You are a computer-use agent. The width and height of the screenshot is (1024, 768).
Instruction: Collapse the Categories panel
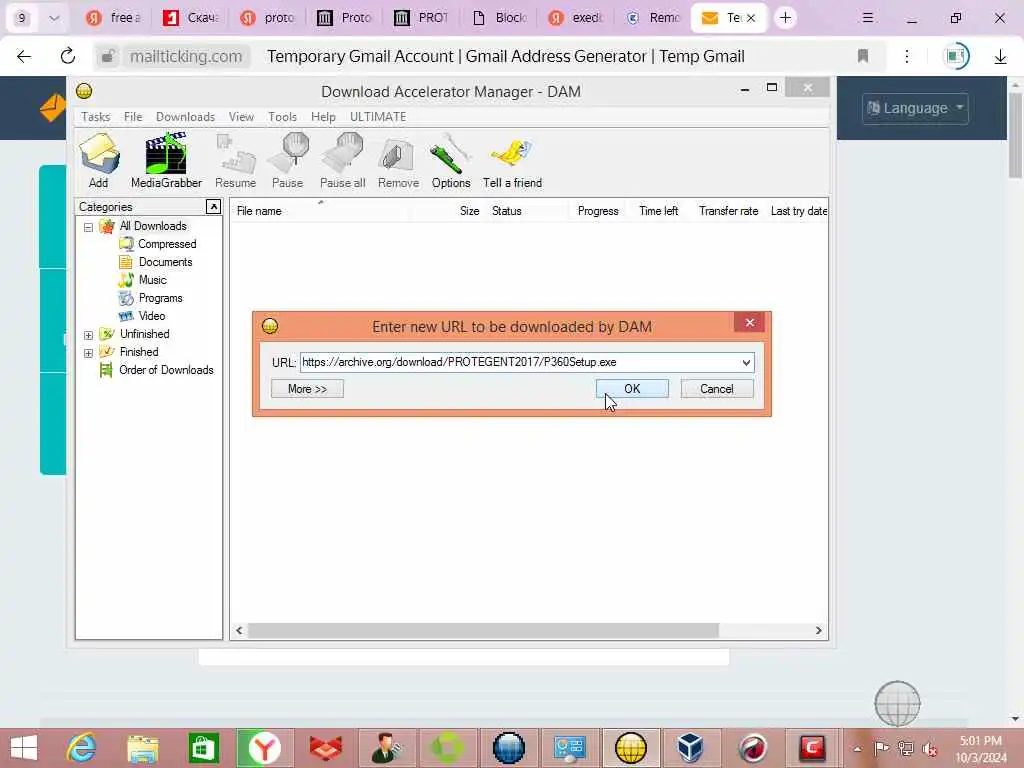pos(213,206)
